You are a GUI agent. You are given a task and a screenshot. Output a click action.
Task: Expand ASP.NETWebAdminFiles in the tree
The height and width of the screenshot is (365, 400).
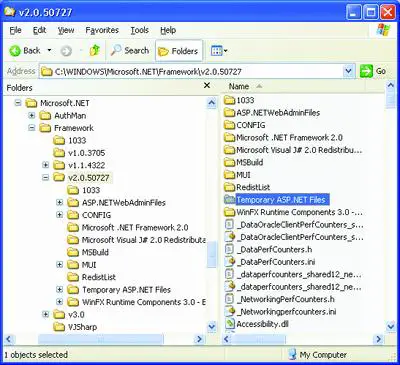click(x=60, y=202)
